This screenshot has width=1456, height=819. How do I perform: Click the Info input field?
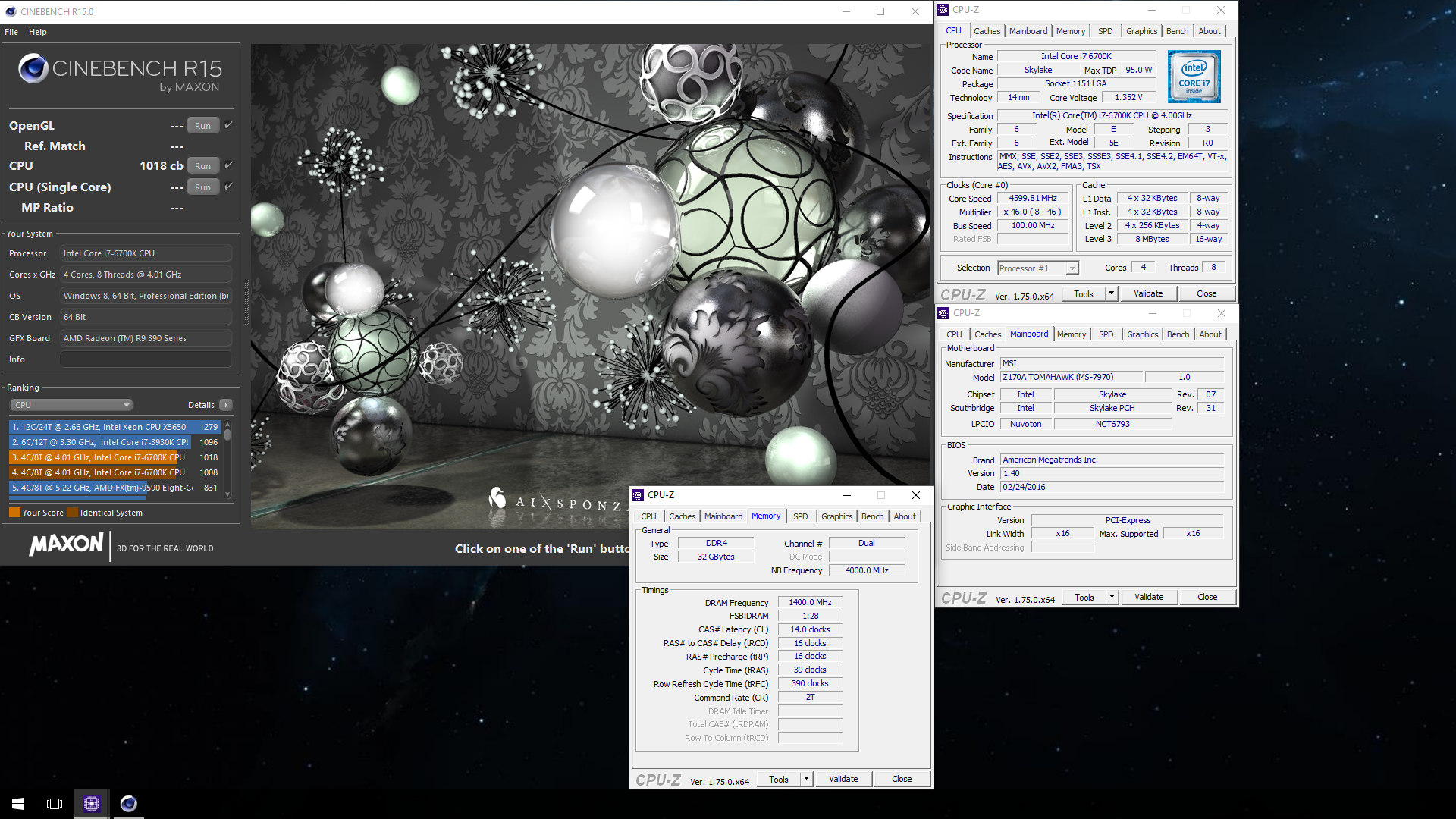point(146,359)
